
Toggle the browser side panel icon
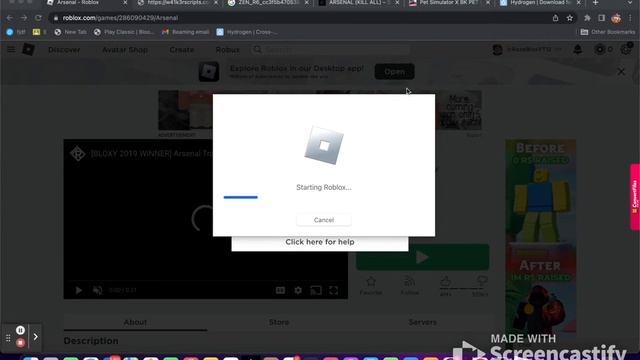602,18
